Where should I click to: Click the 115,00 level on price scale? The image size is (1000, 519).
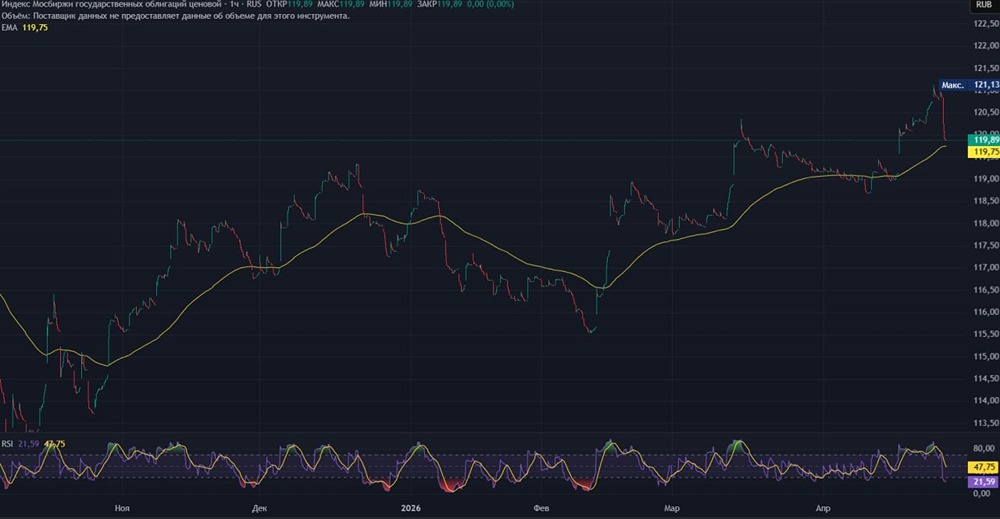985,356
